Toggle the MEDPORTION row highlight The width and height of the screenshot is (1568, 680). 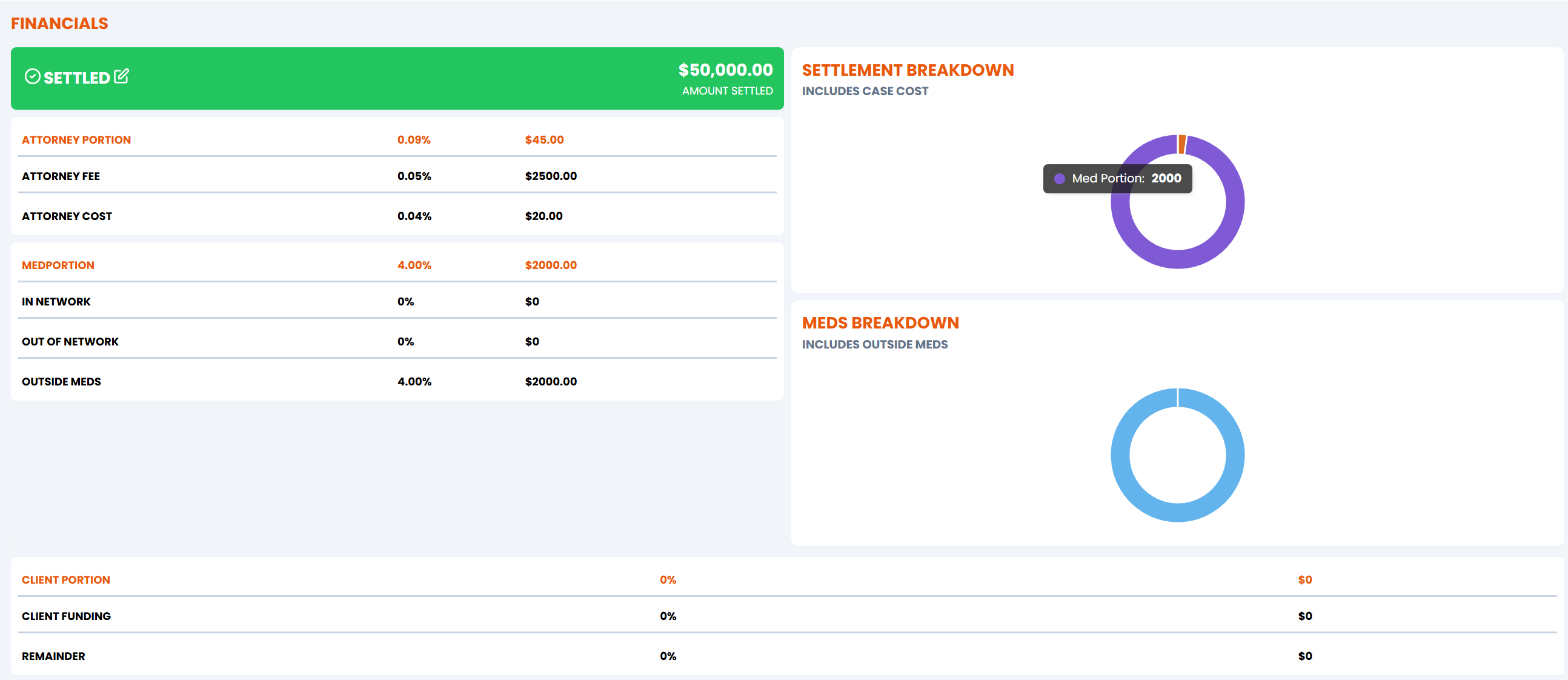point(58,265)
